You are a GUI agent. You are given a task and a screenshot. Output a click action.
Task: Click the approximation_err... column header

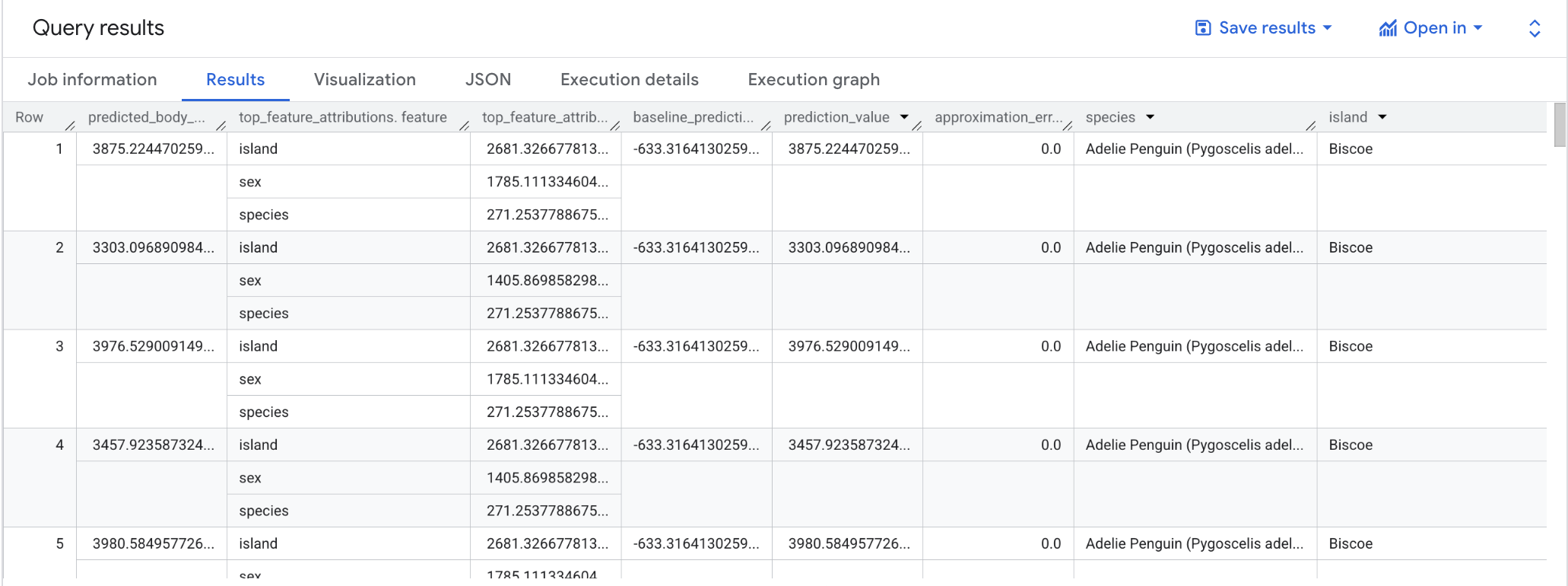coord(998,117)
